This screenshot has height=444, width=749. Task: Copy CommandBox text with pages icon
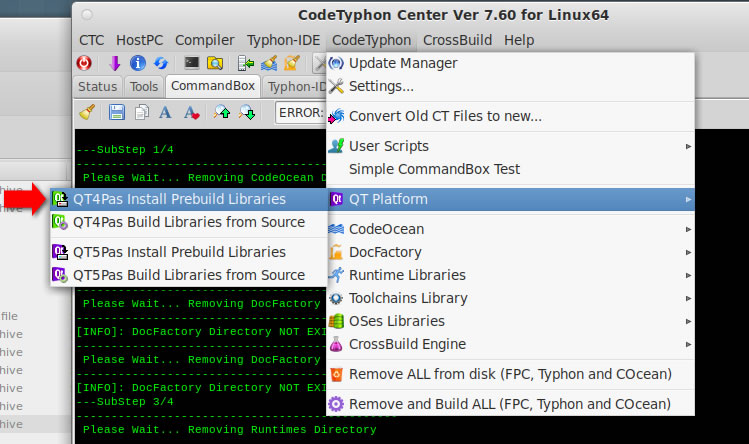click(141, 112)
